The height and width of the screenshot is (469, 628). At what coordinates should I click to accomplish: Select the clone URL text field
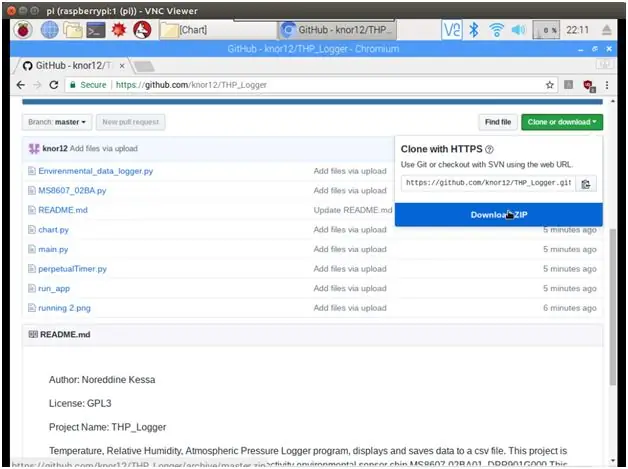coord(488,183)
